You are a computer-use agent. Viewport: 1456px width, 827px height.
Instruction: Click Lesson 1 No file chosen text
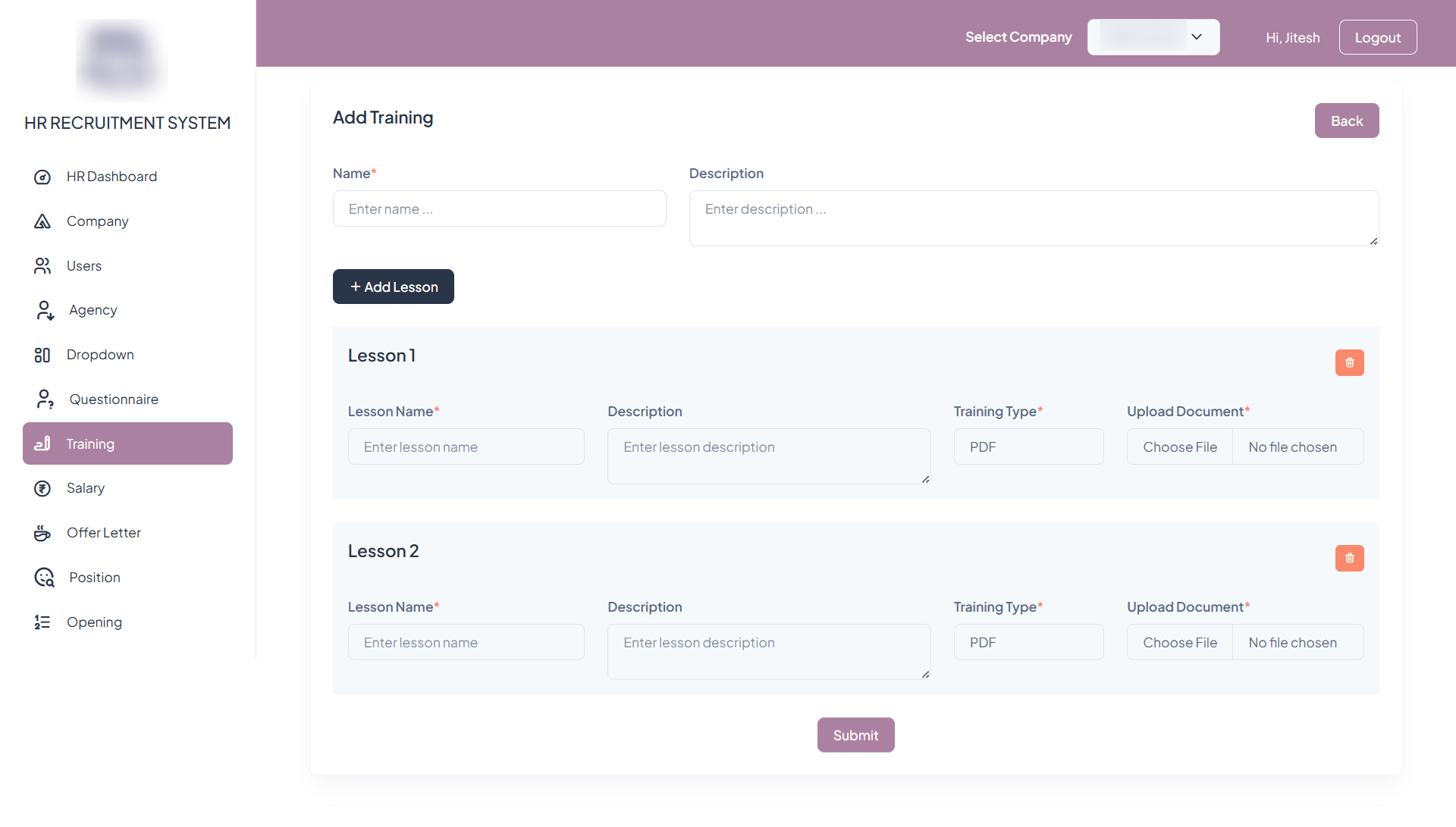pyautogui.click(x=1292, y=447)
